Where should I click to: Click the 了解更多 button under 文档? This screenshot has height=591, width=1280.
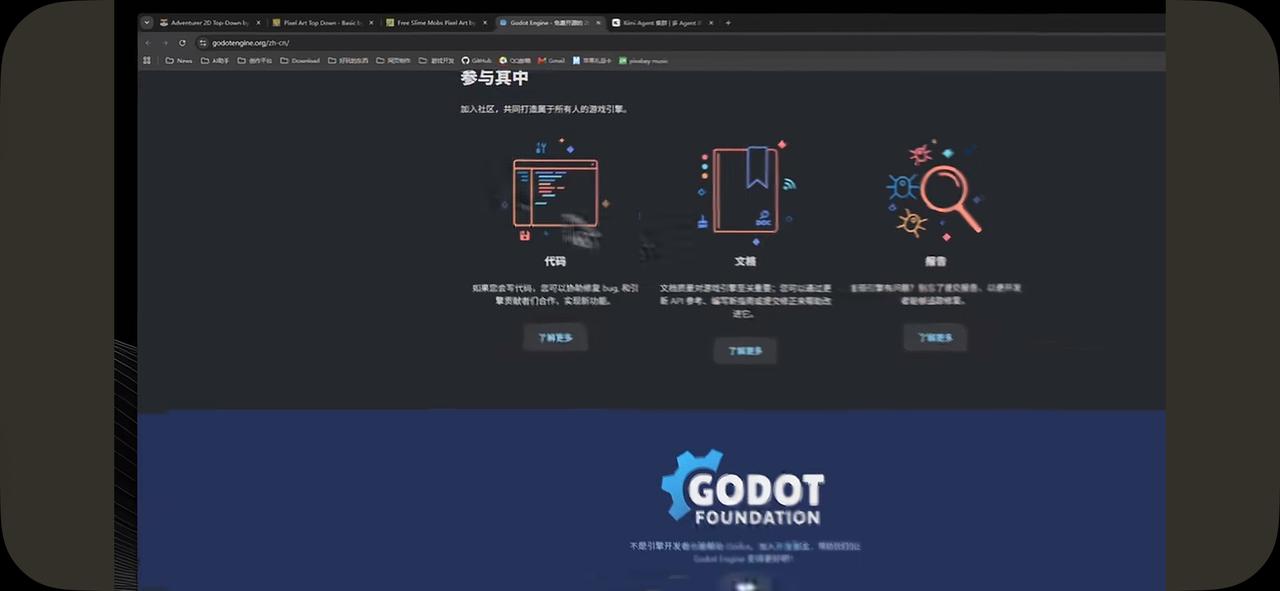(745, 351)
